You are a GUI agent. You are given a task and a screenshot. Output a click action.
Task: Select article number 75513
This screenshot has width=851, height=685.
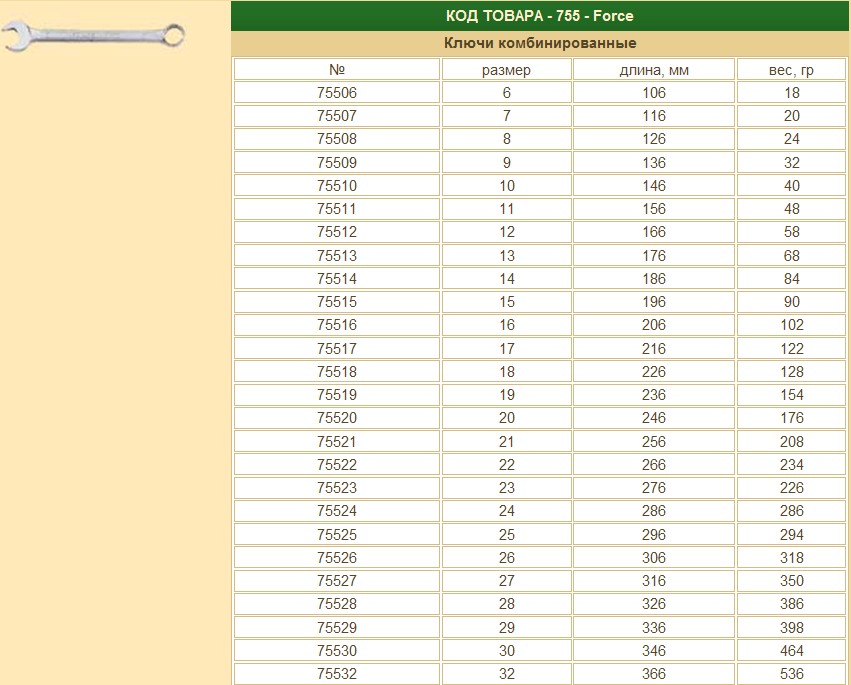coord(336,256)
